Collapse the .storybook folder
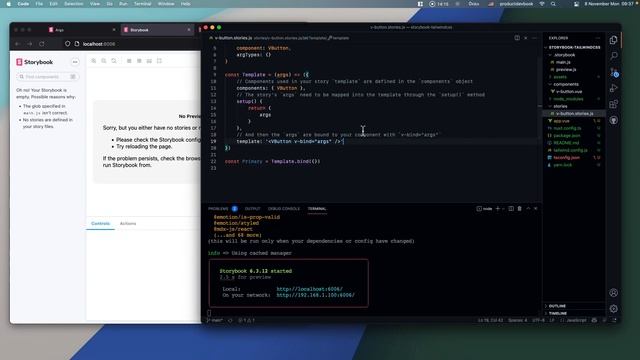 (573, 55)
